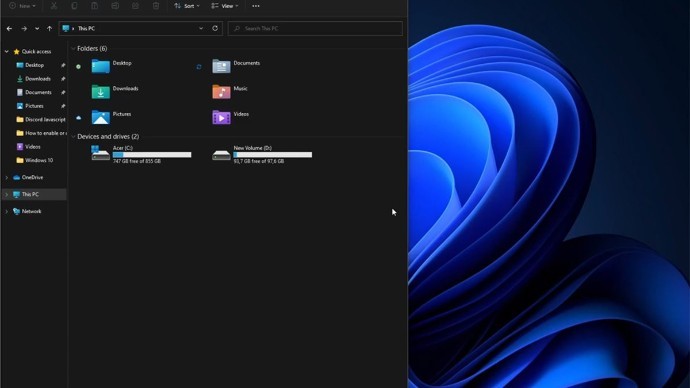Click the sync arrows icon beside Documents

tap(199, 67)
